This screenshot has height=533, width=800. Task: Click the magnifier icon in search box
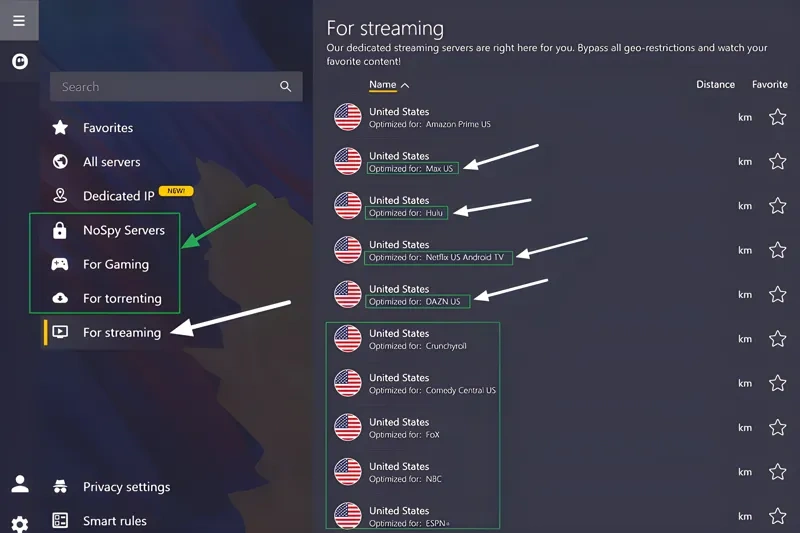[286, 87]
